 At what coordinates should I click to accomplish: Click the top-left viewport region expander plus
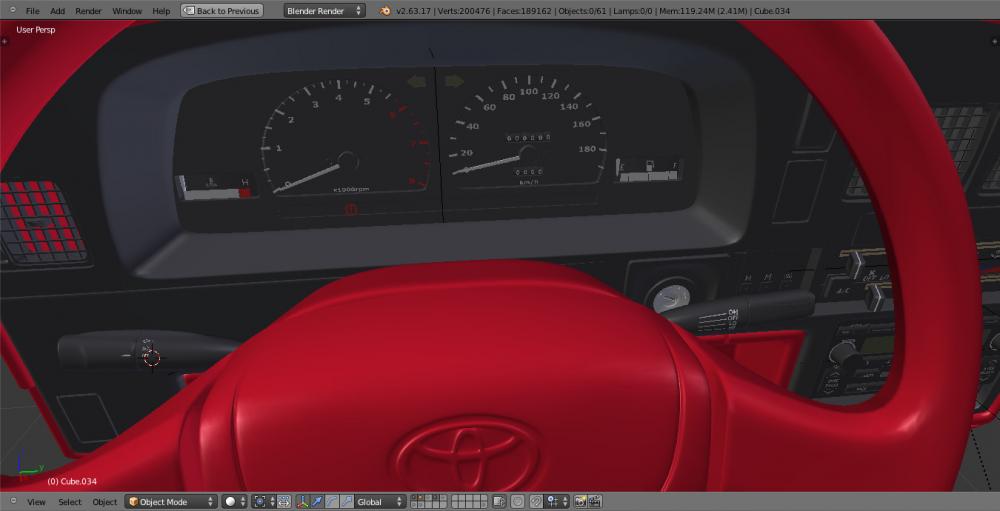tap(4, 41)
